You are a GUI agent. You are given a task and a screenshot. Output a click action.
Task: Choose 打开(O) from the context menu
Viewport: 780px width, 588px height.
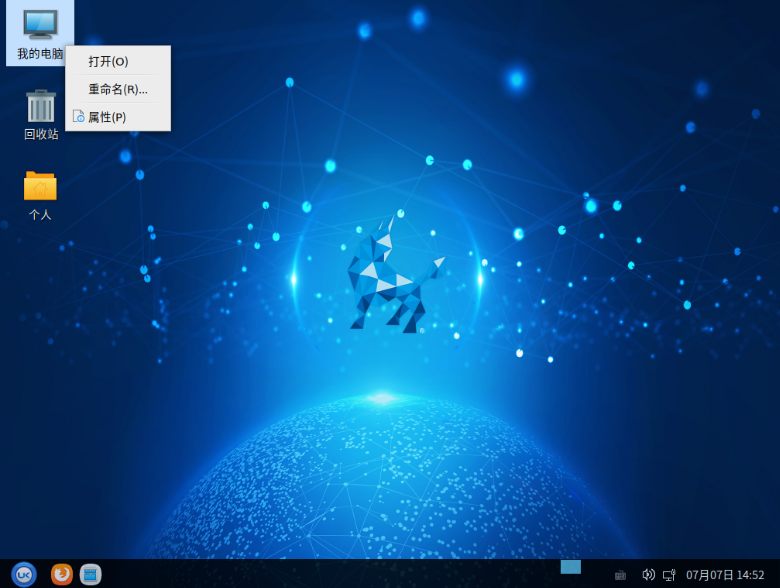(x=118, y=61)
